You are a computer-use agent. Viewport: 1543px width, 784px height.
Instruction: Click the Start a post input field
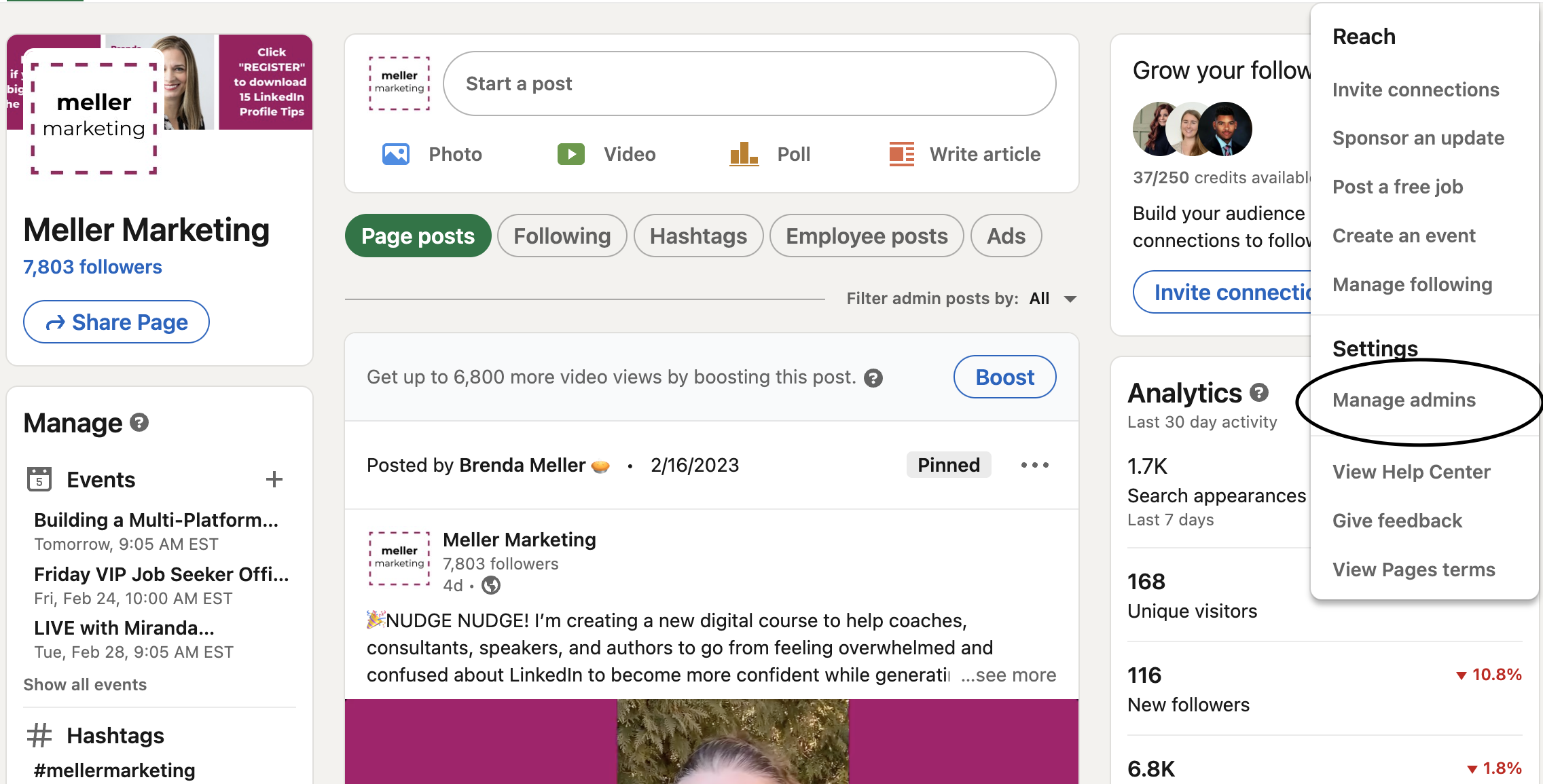click(x=749, y=84)
